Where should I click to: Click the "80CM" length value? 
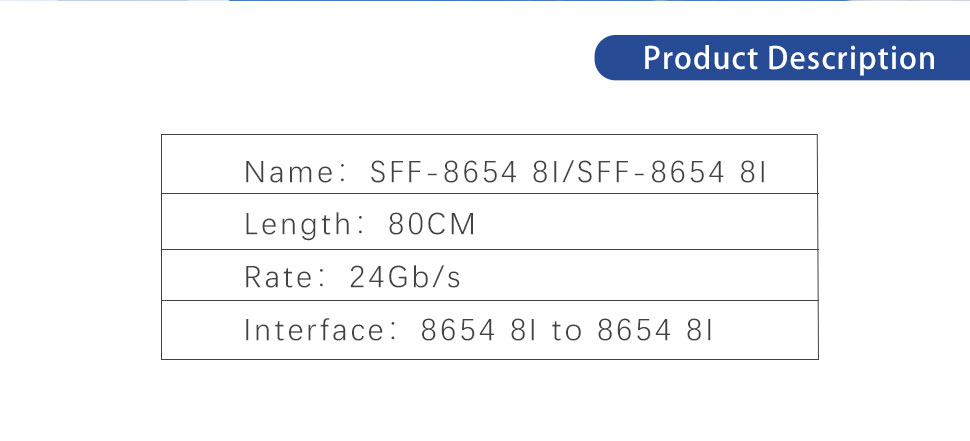432,224
